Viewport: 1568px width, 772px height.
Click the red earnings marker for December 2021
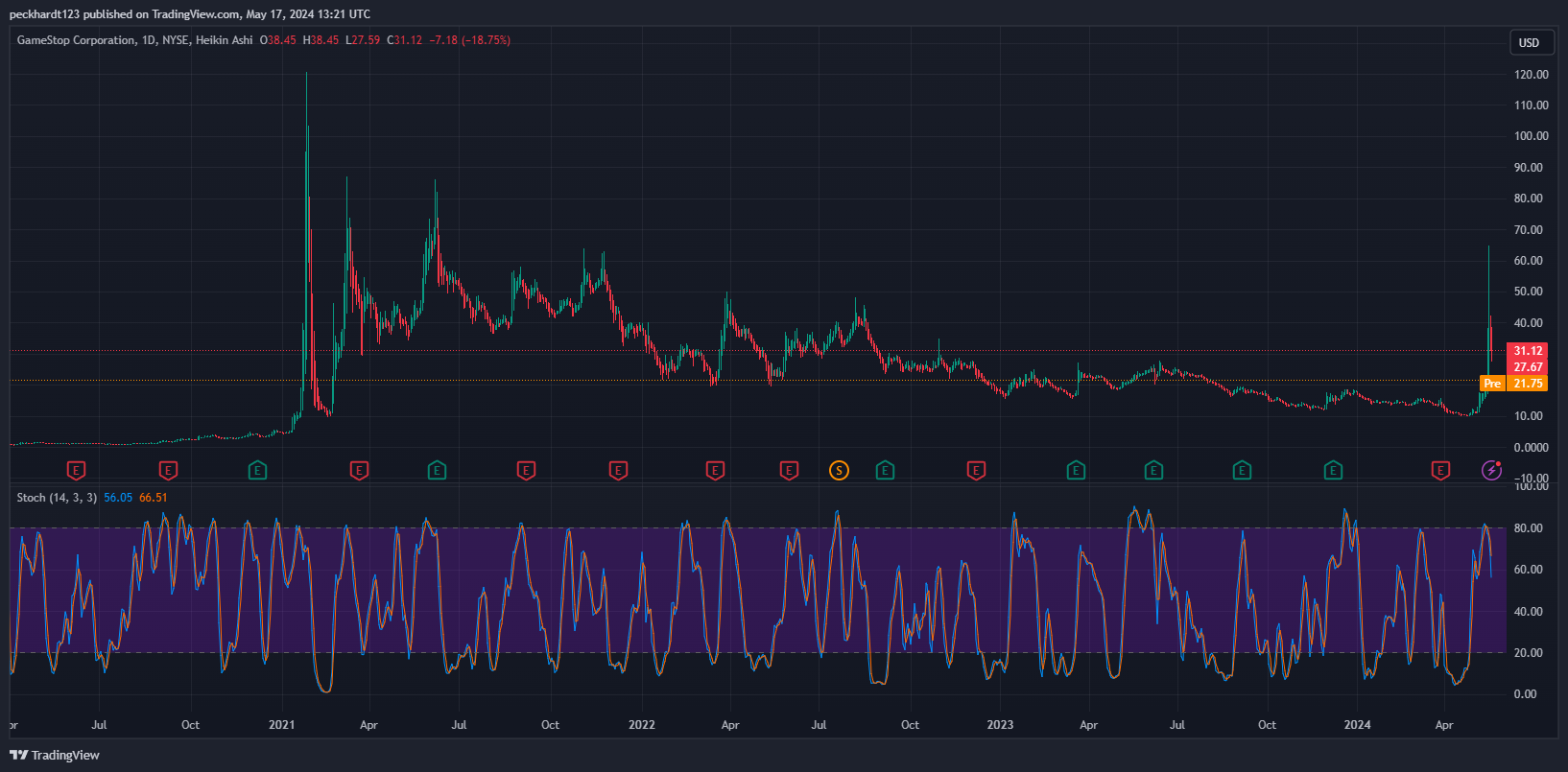tap(618, 470)
